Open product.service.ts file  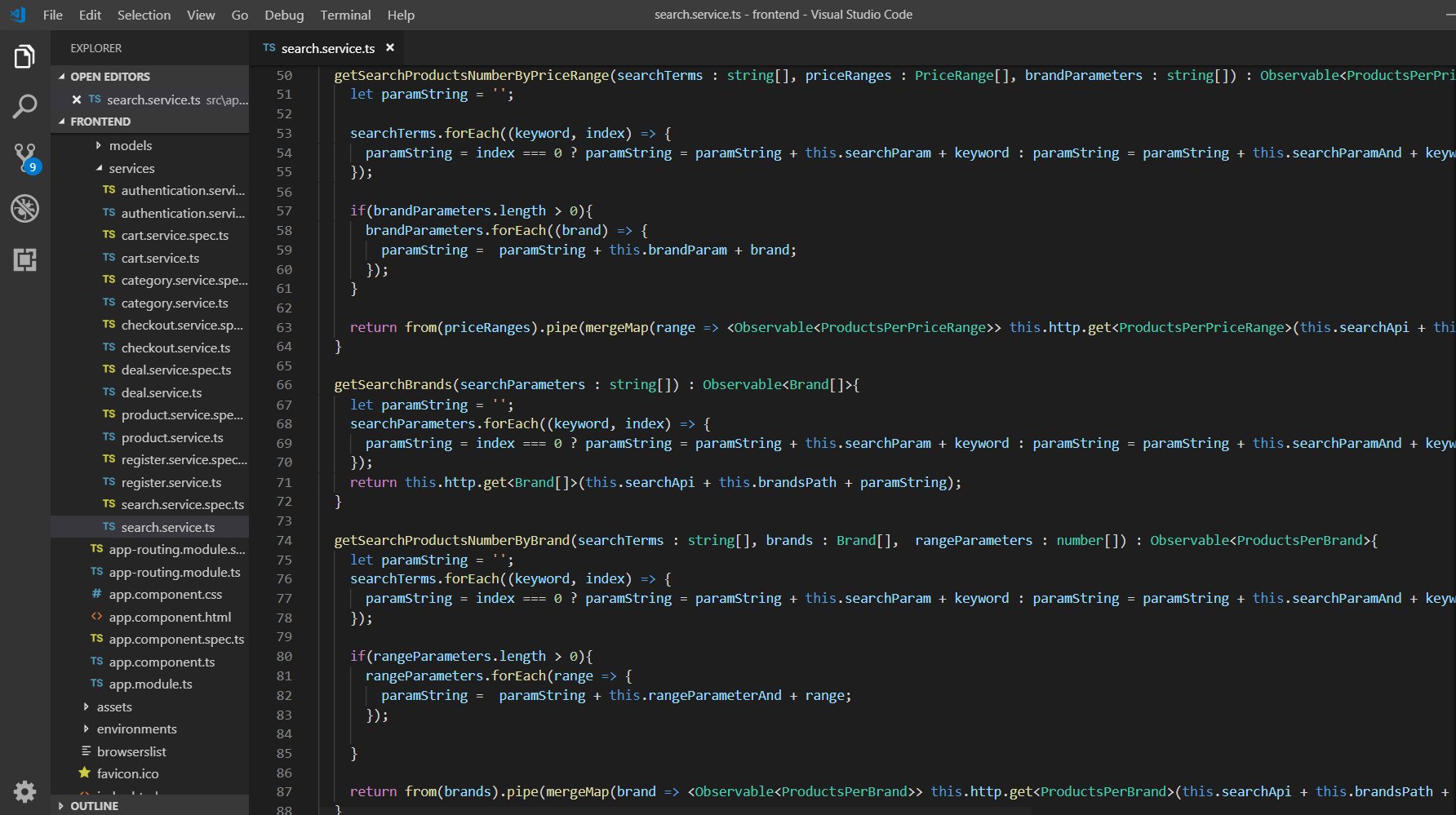coord(172,437)
